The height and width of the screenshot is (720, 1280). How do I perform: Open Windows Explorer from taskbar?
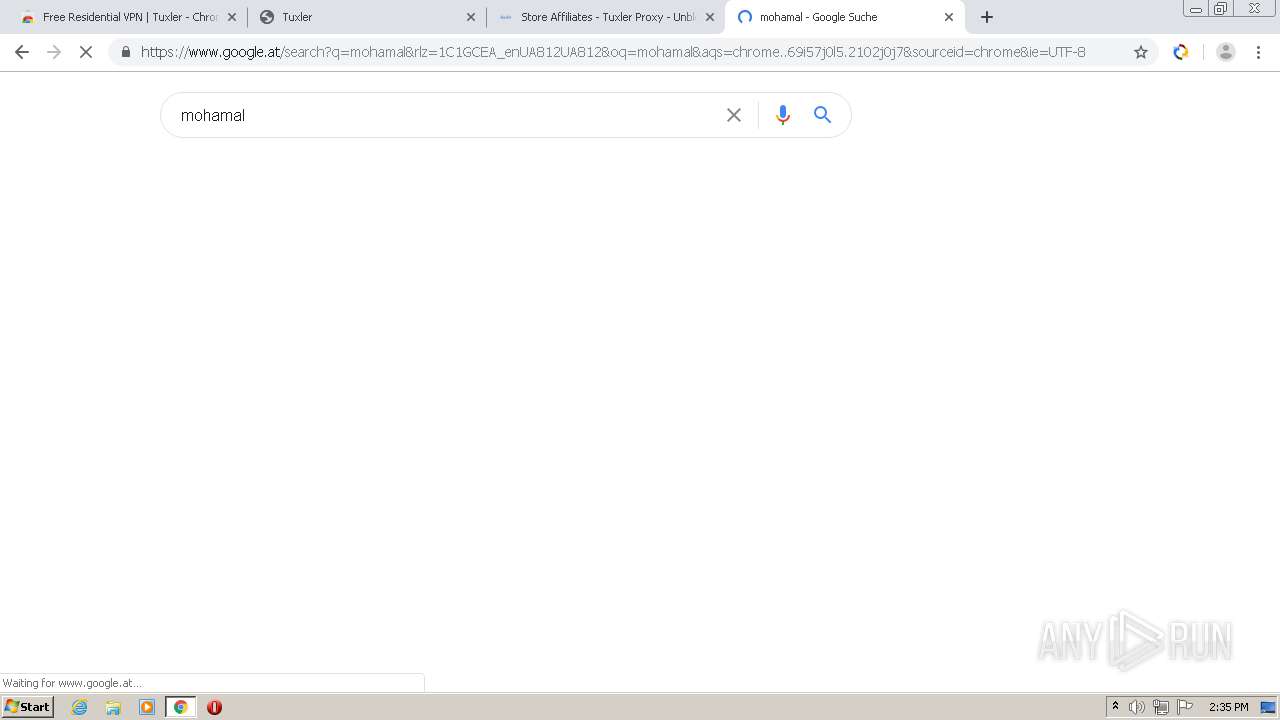[x=113, y=707]
